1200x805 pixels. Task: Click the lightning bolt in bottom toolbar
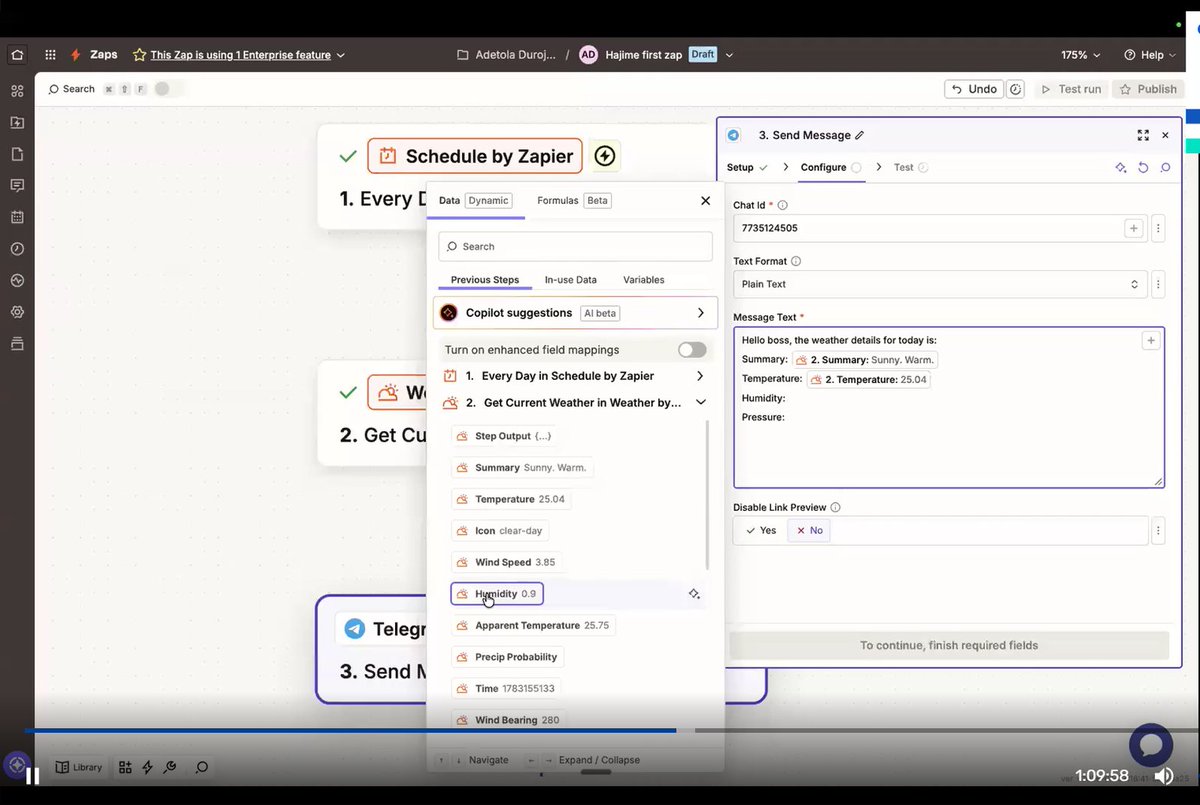pyautogui.click(x=147, y=767)
